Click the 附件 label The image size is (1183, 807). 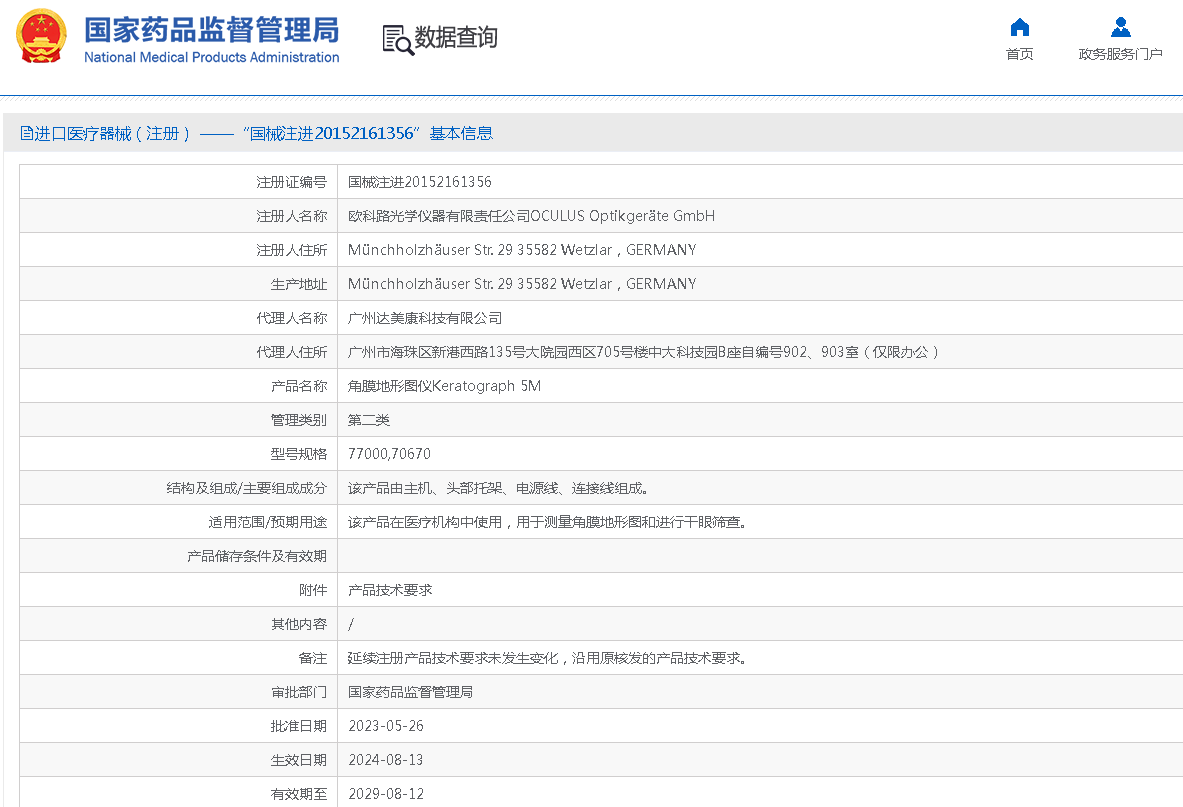313,590
